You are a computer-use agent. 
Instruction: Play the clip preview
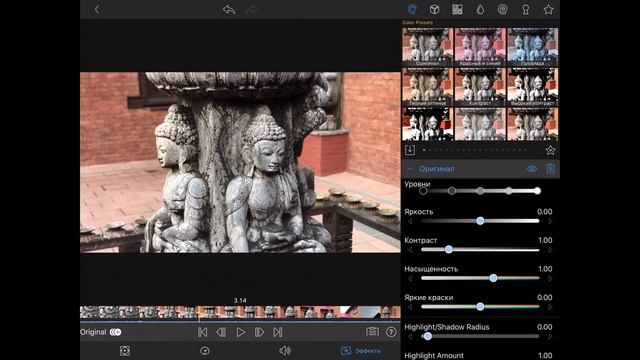(x=241, y=332)
